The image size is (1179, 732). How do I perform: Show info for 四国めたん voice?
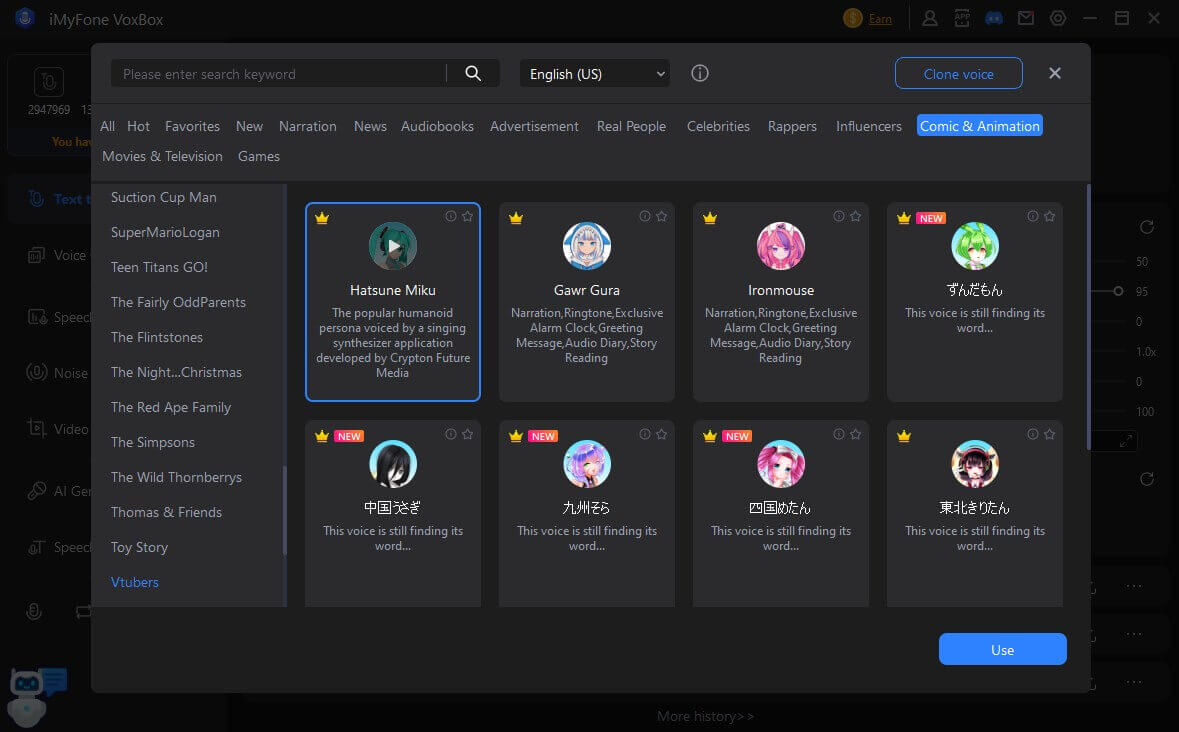[839, 434]
